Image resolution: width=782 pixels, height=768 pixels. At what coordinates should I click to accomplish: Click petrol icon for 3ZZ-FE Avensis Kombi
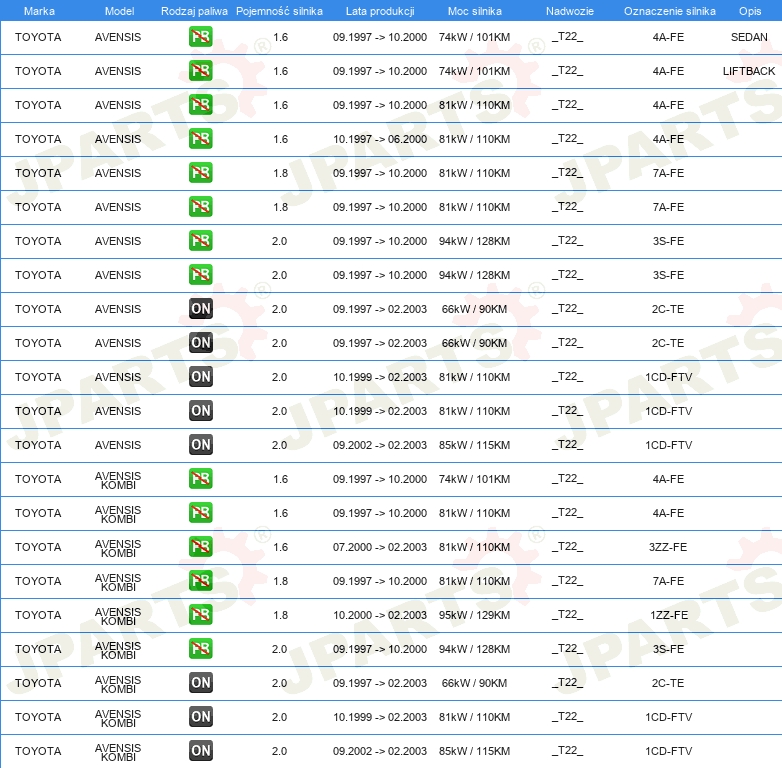click(x=200, y=547)
